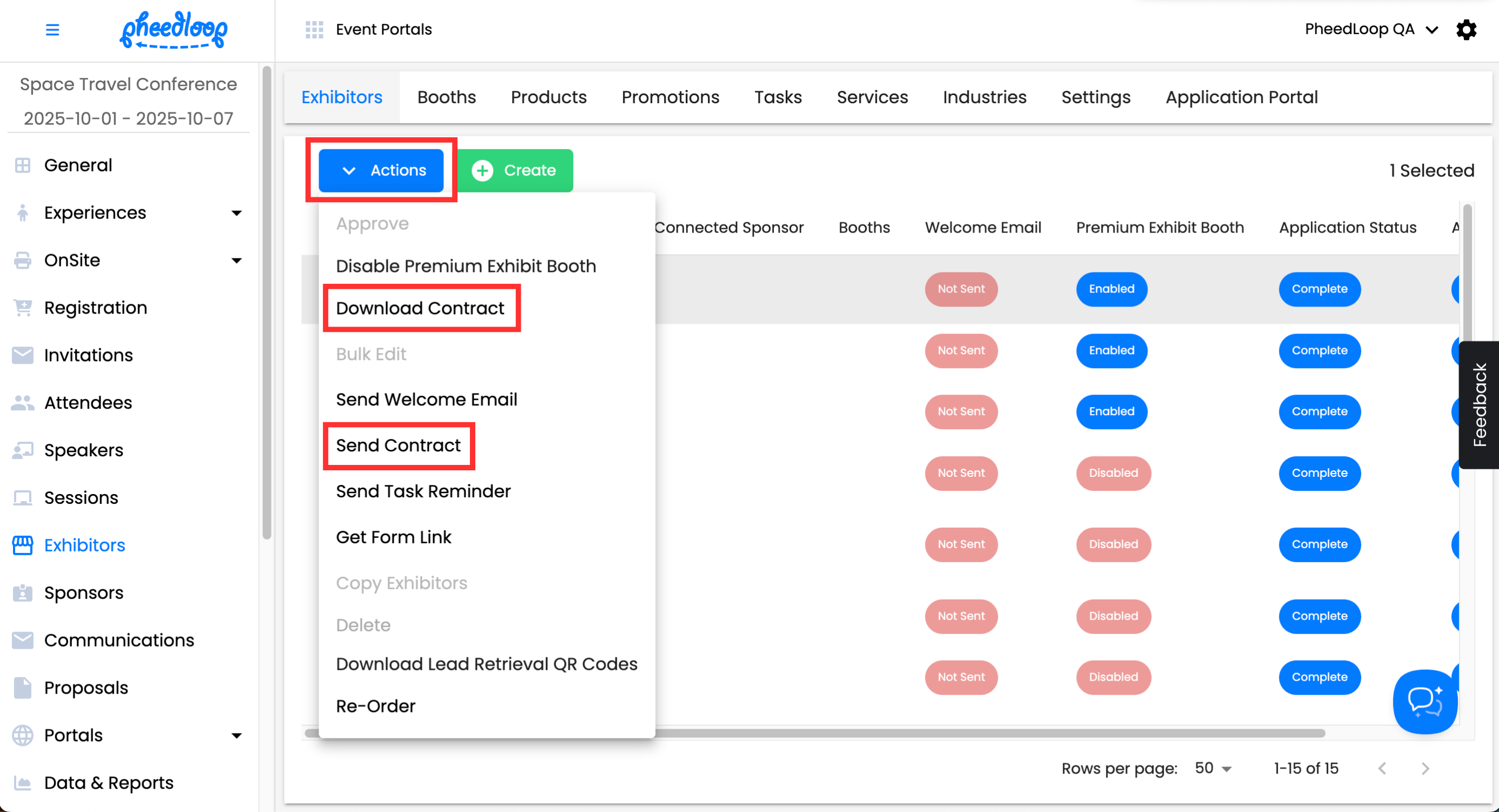Click the Actions dropdown button
This screenshot has height=812, width=1499.
tap(381, 170)
